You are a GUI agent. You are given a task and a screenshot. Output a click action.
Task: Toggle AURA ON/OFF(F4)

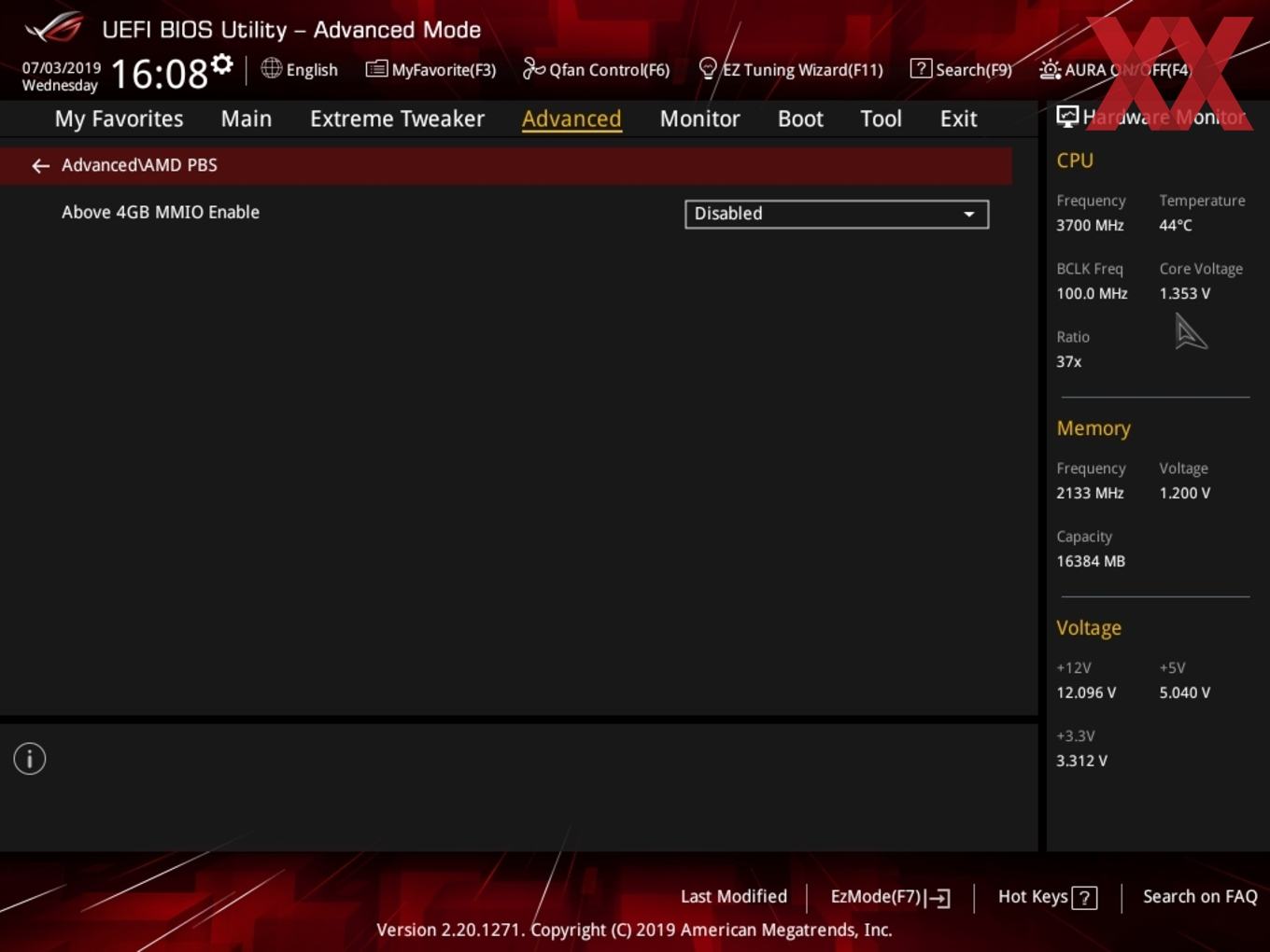(x=1115, y=69)
